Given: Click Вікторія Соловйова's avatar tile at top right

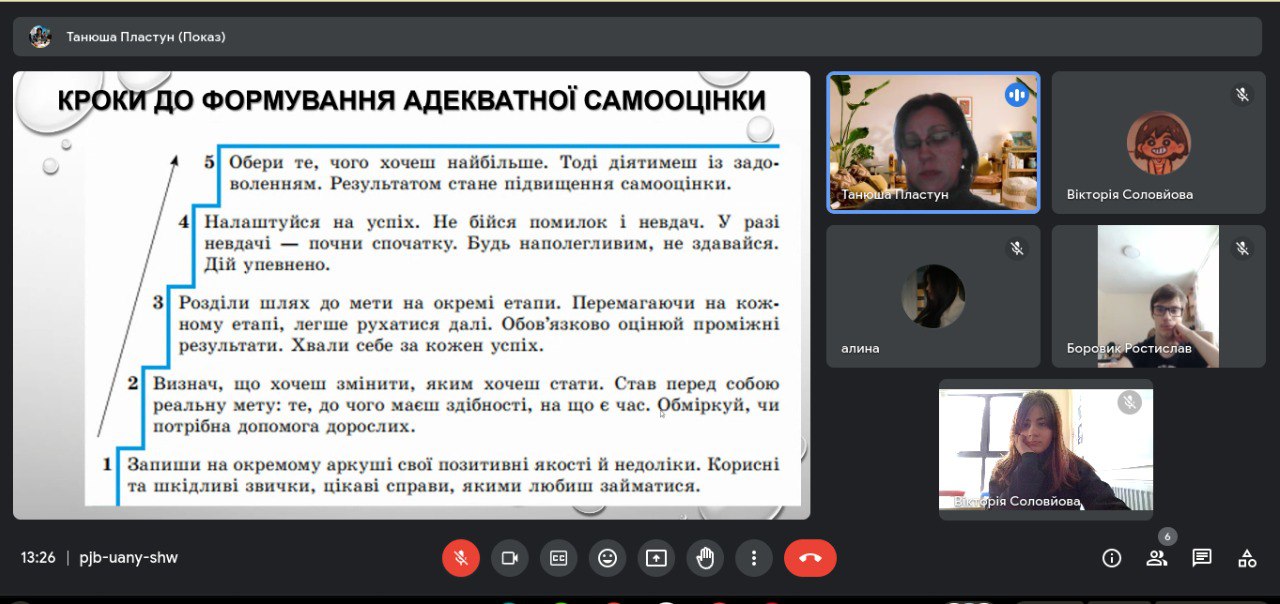Looking at the screenshot, I should click(x=1158, y=142).
